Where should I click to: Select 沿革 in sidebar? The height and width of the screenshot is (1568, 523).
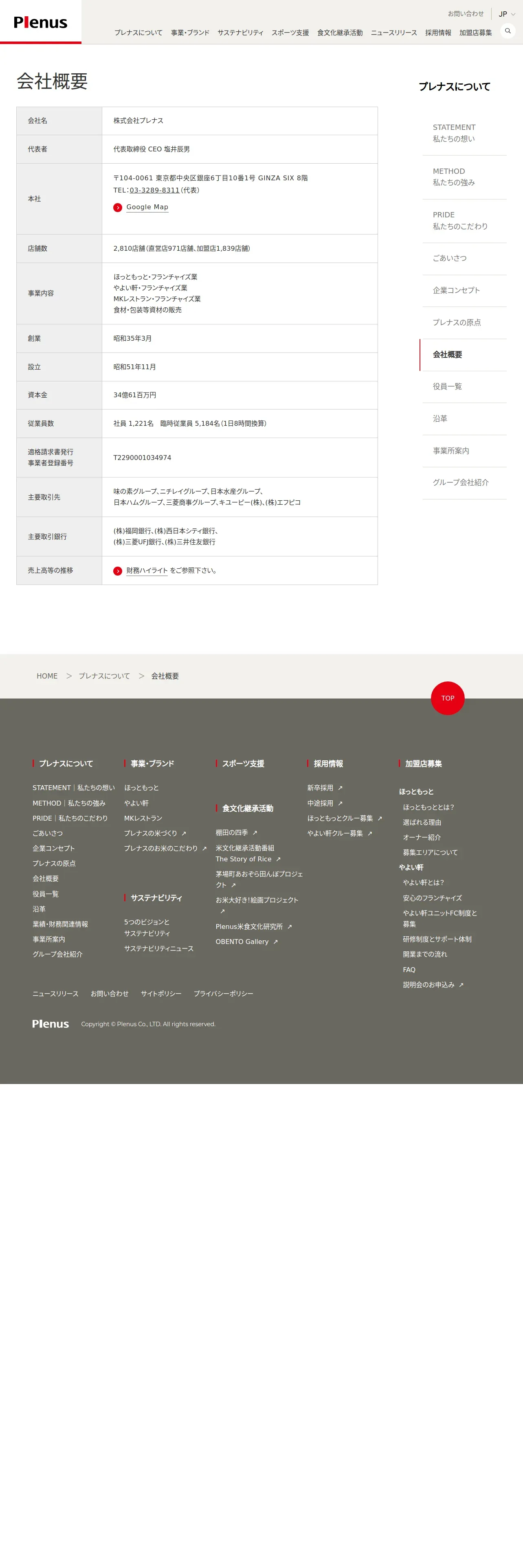(x=465, y=419)
